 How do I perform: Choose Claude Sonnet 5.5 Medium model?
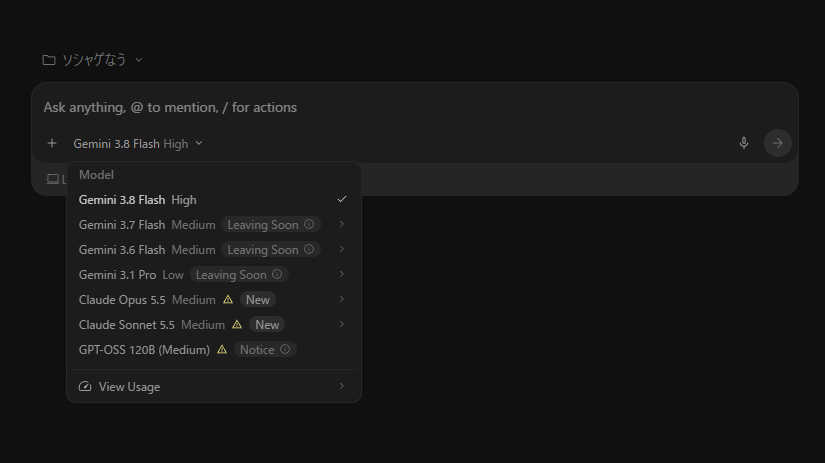214,325
